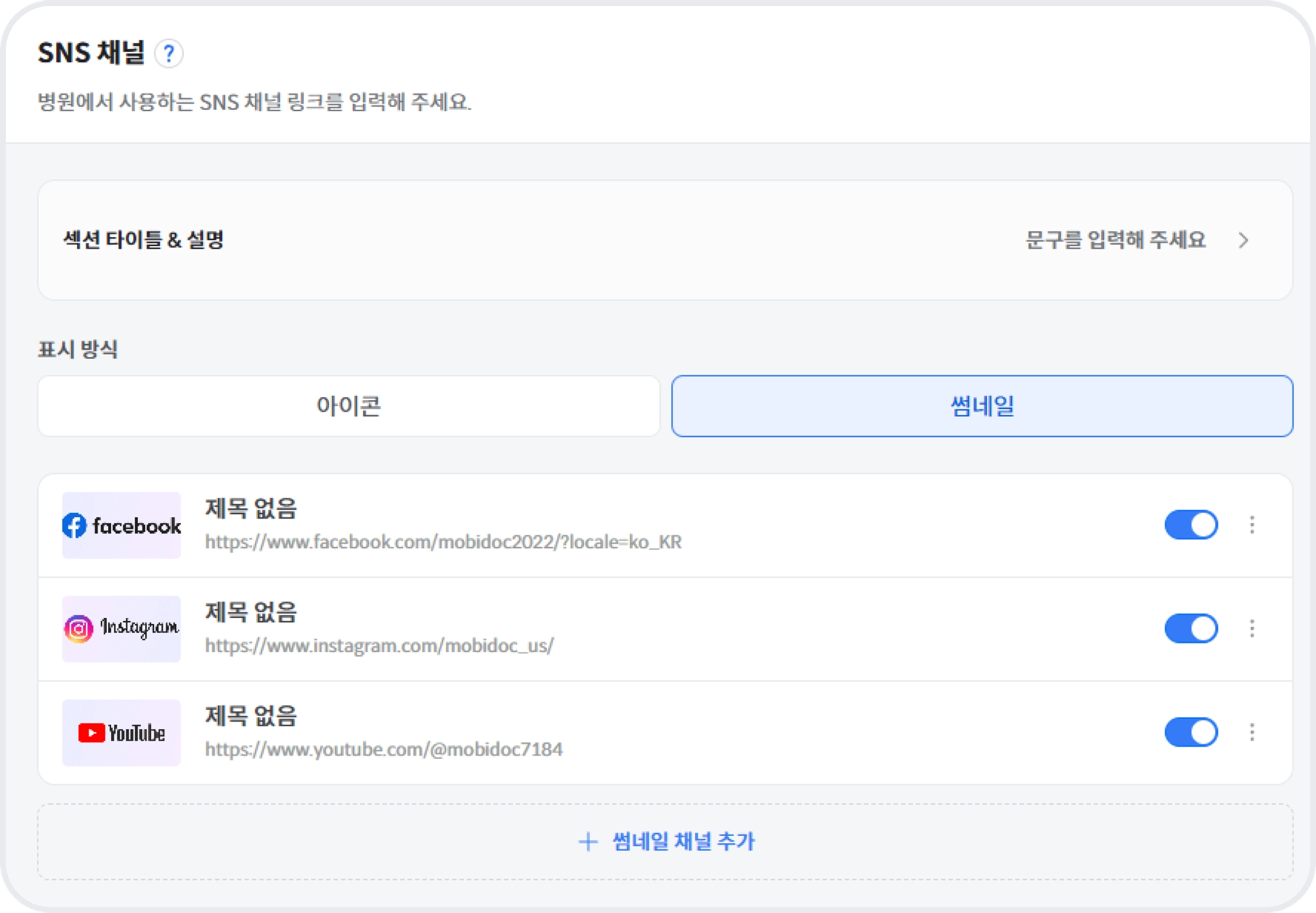Turn off the Instagram channel toggle
1316x913 pixels.
pyautogui.click(x=1191, y=628)
